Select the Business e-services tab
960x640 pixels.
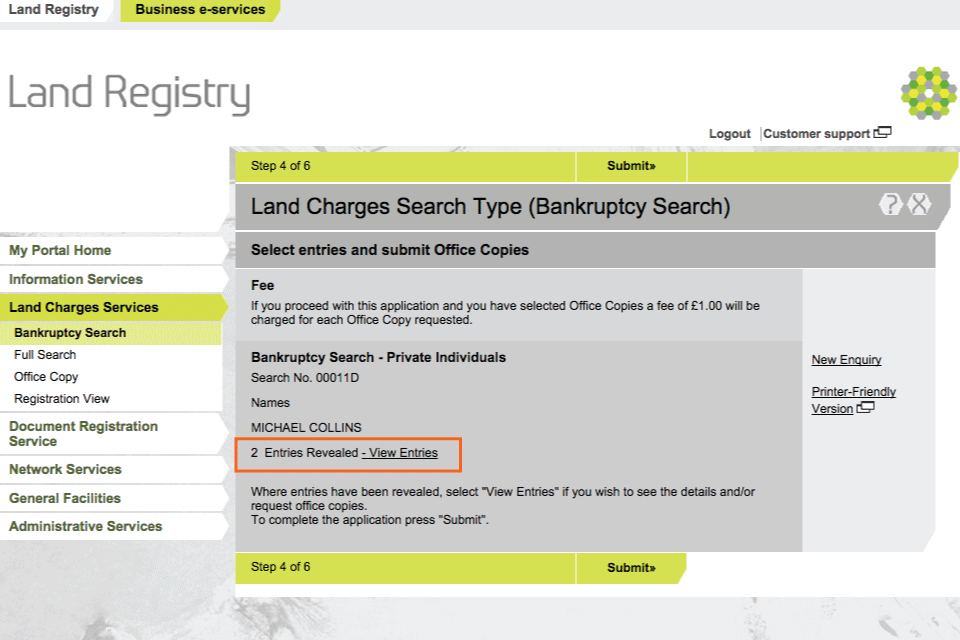200,10
